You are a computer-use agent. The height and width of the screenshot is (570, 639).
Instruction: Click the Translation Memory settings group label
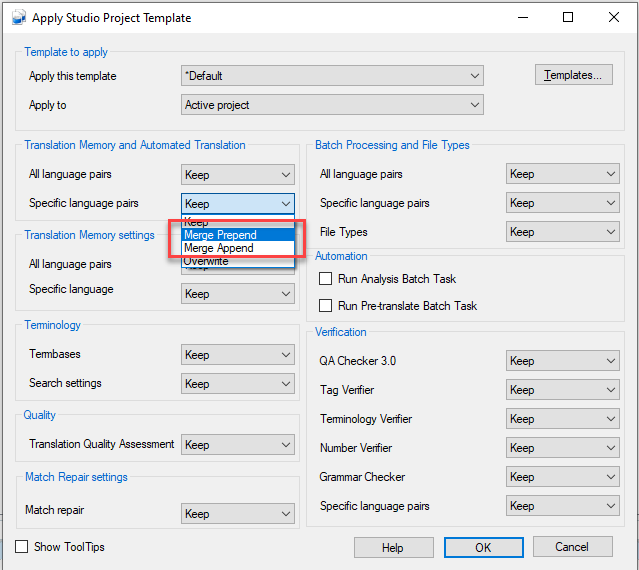coord(89,235)
